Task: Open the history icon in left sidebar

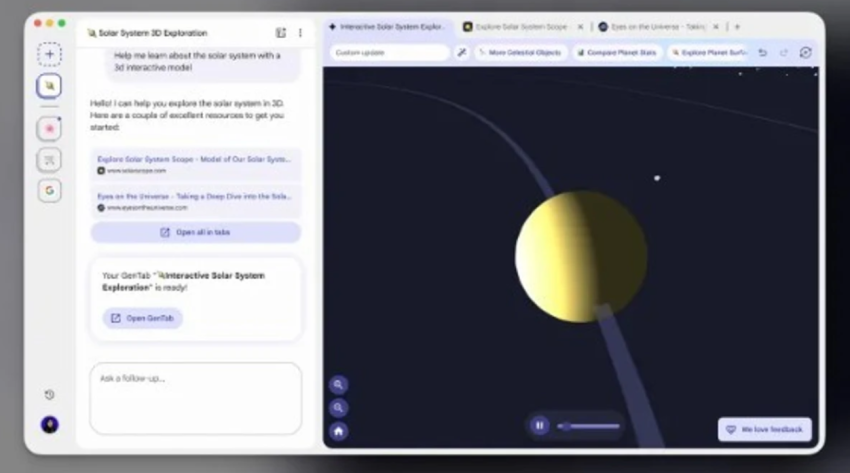Action: click(49, 395)
